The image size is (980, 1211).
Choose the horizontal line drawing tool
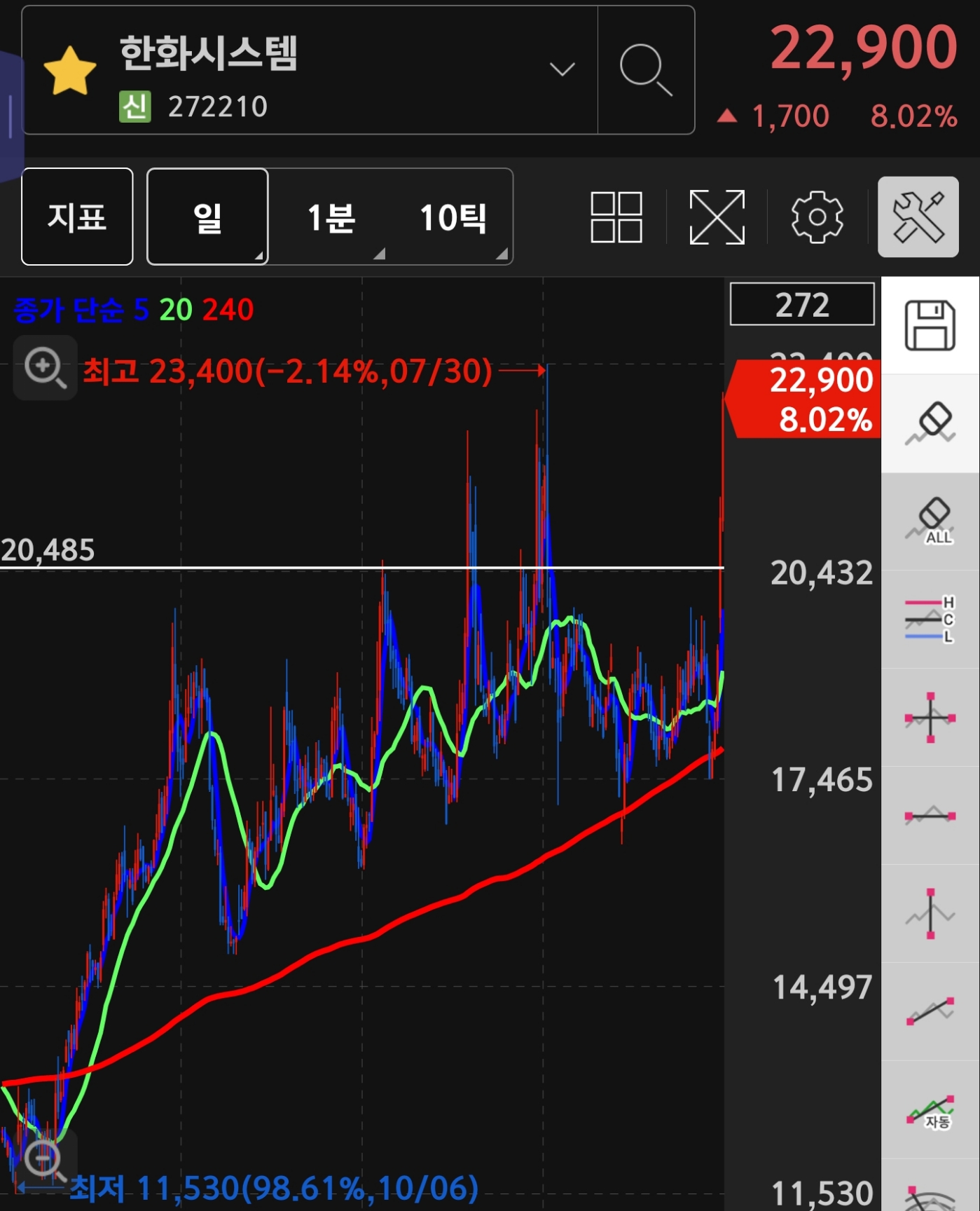930,816
